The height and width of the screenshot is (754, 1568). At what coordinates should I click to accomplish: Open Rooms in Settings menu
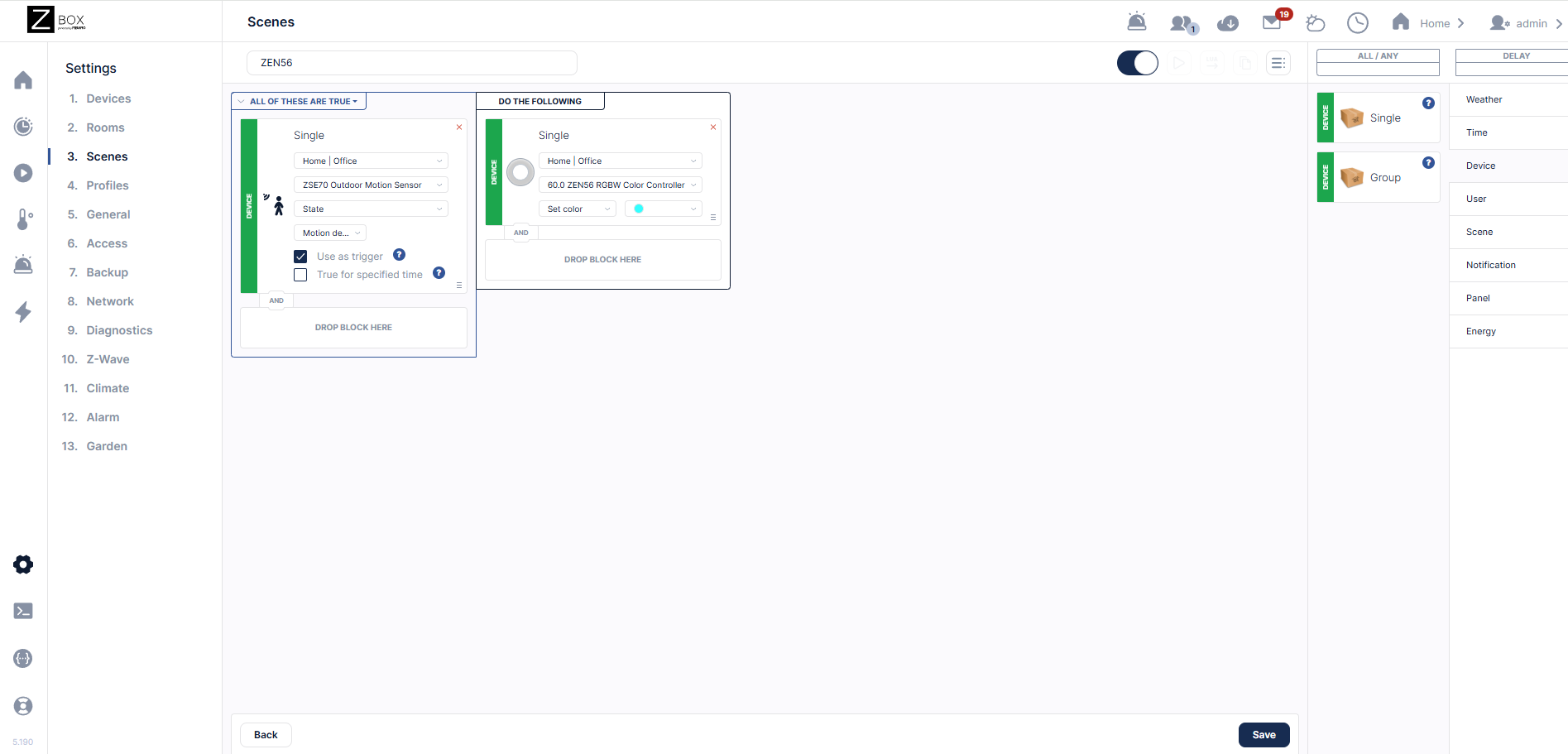click(x=105, y=127)
